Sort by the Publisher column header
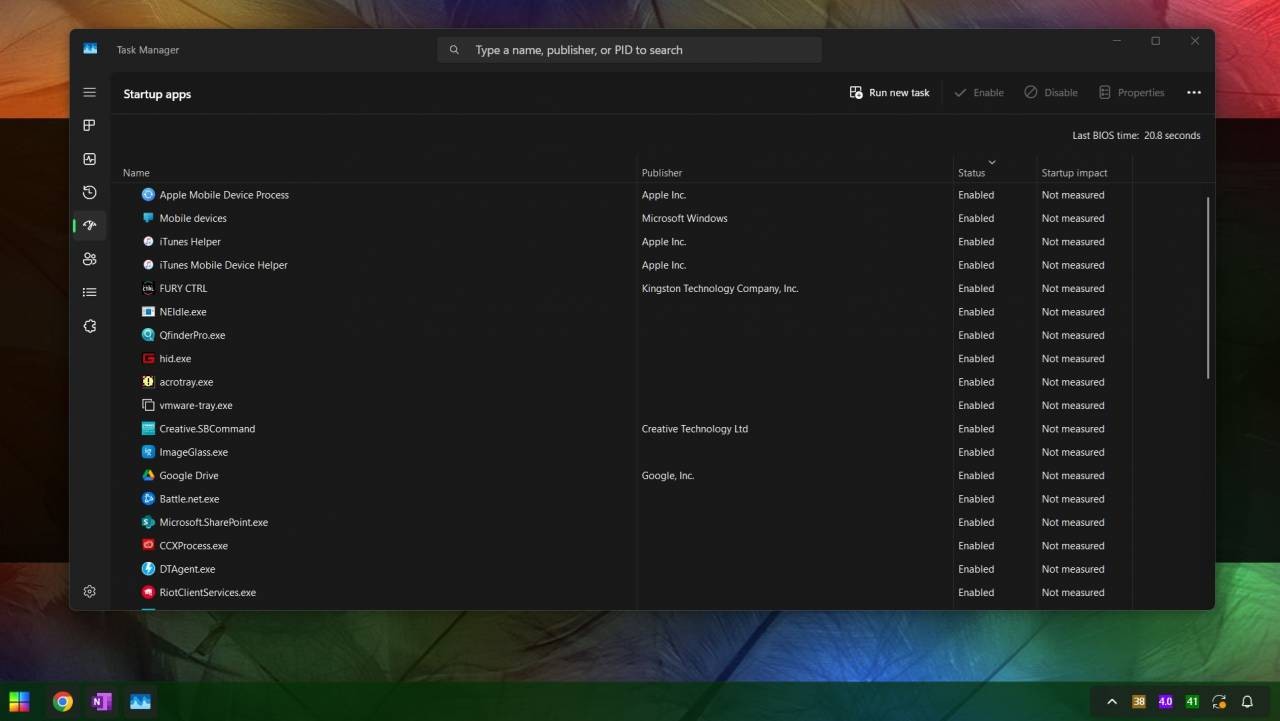The height and width of the screenshot is (721, 1280). [662, 173]
